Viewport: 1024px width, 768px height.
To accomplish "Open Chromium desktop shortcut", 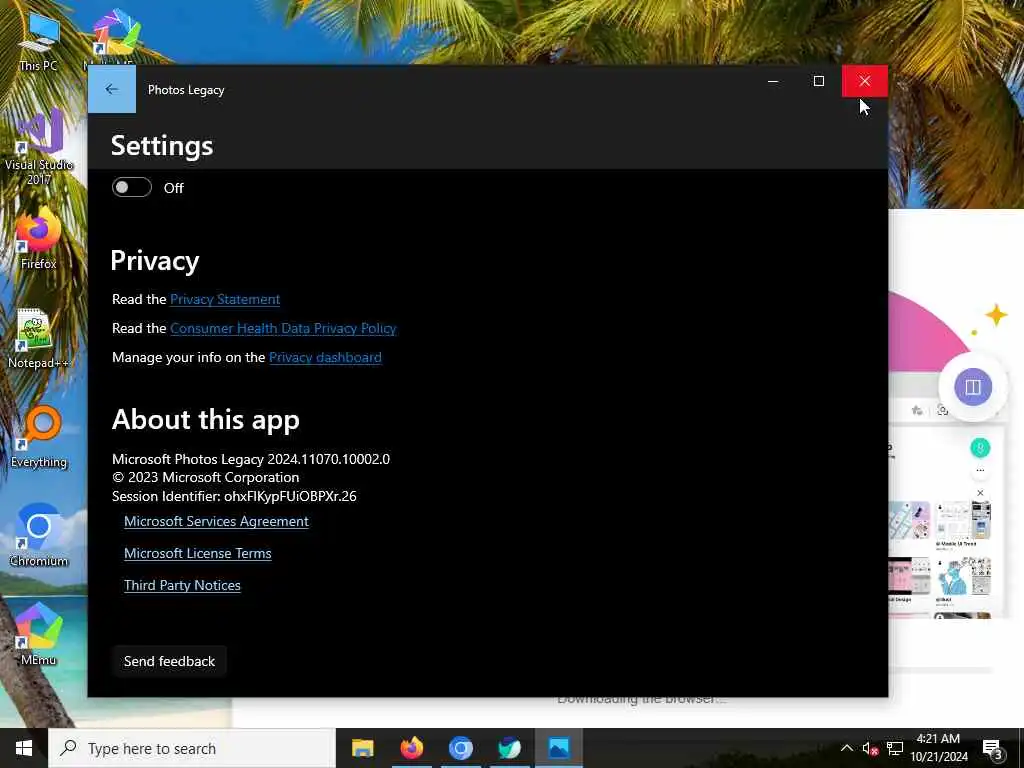I will [x=39, y=536].
